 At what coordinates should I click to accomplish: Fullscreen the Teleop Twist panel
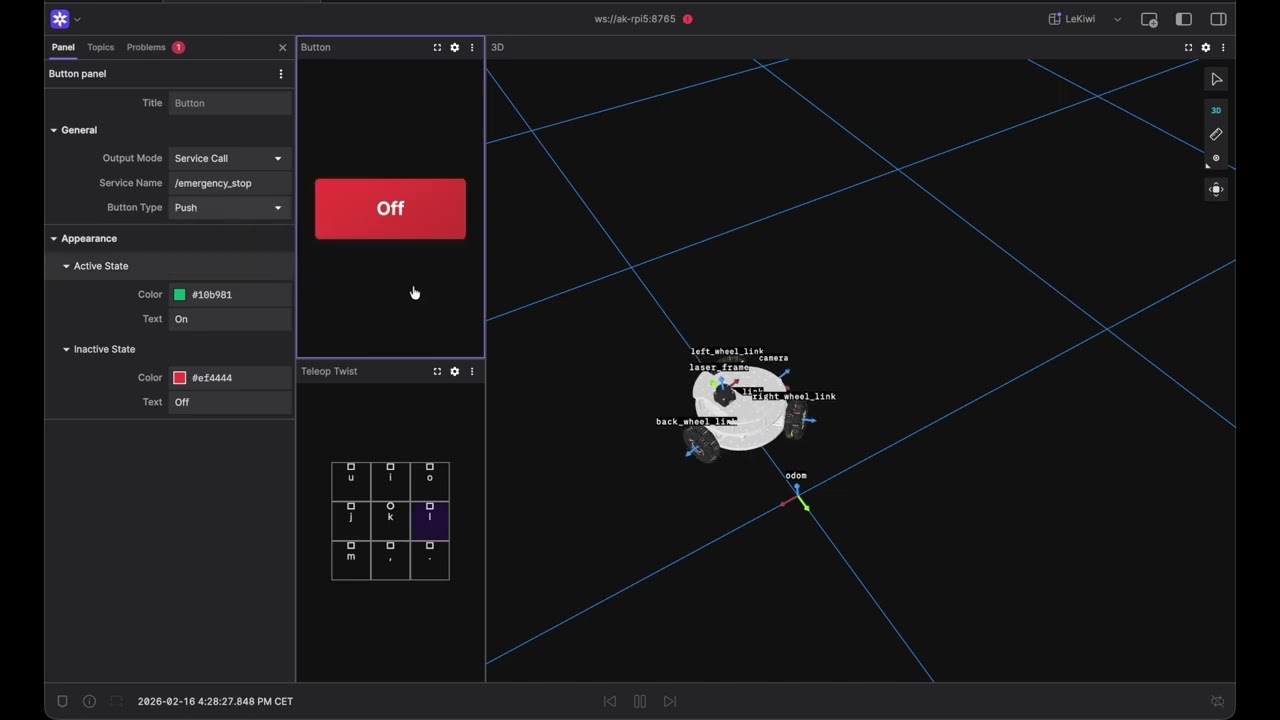coord(437,371)
